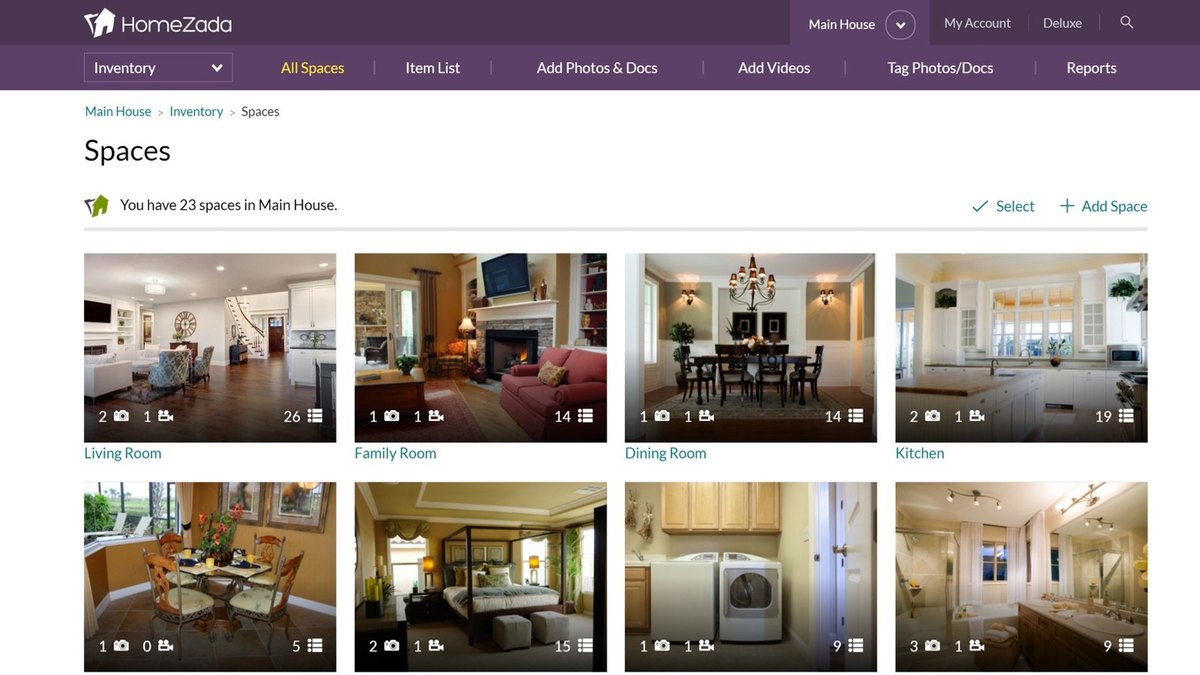Open the Tag Photos/Docs tab

pos(940,68)
